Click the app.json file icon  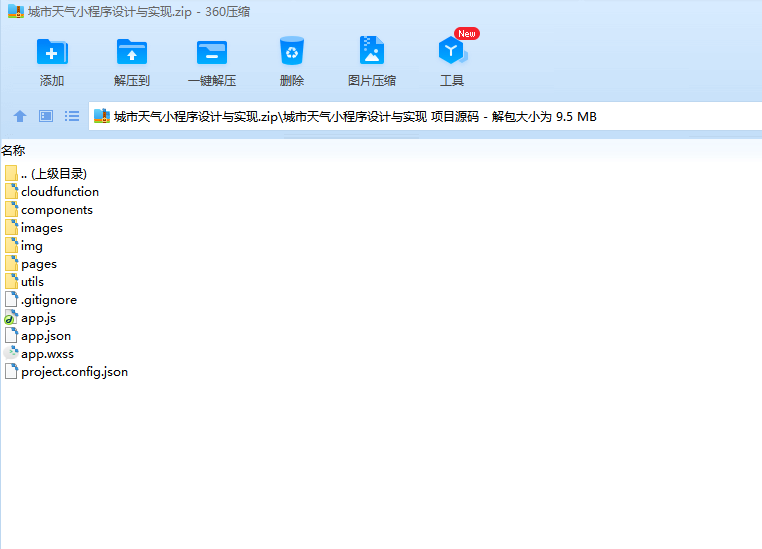(x=11, y=335)
